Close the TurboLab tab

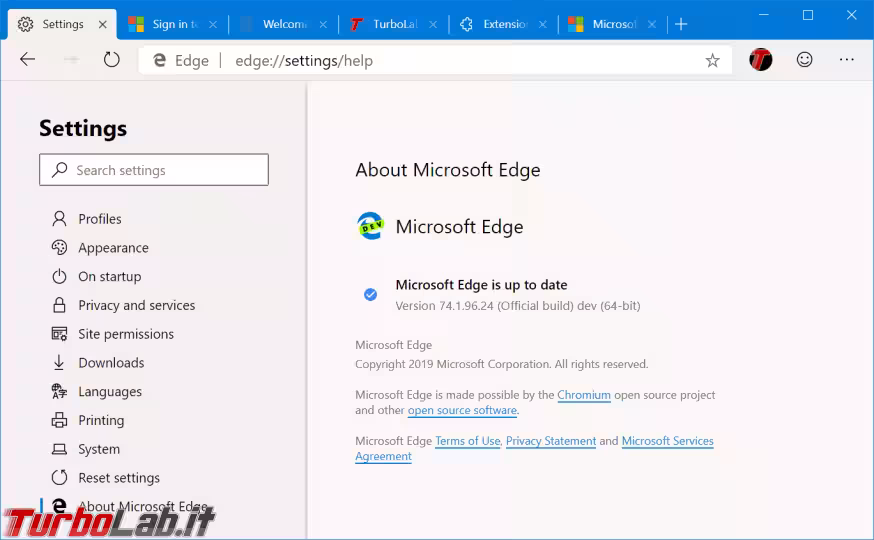pyautogui.click(x=433, y=25)
